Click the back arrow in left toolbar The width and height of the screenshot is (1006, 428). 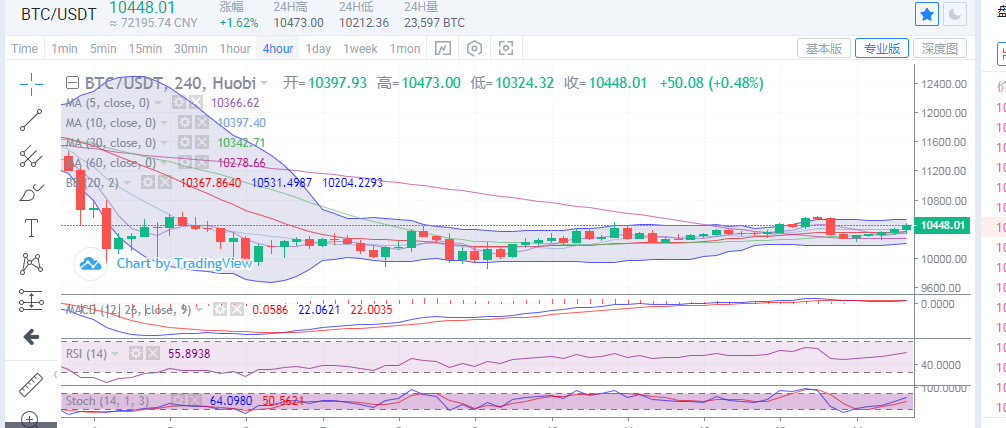31,337
